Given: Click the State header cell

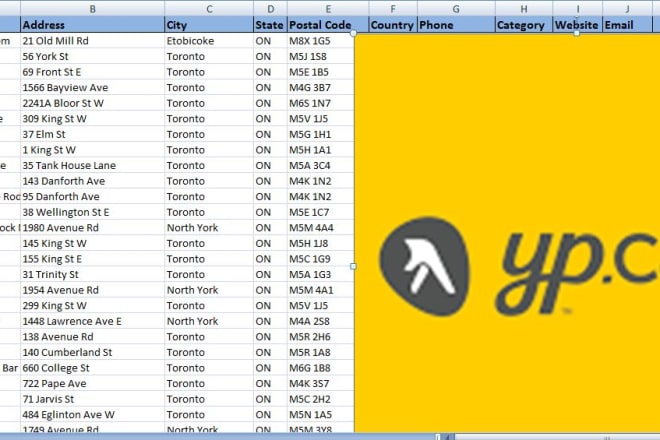Looking at the screenshot, I should 270,25.
